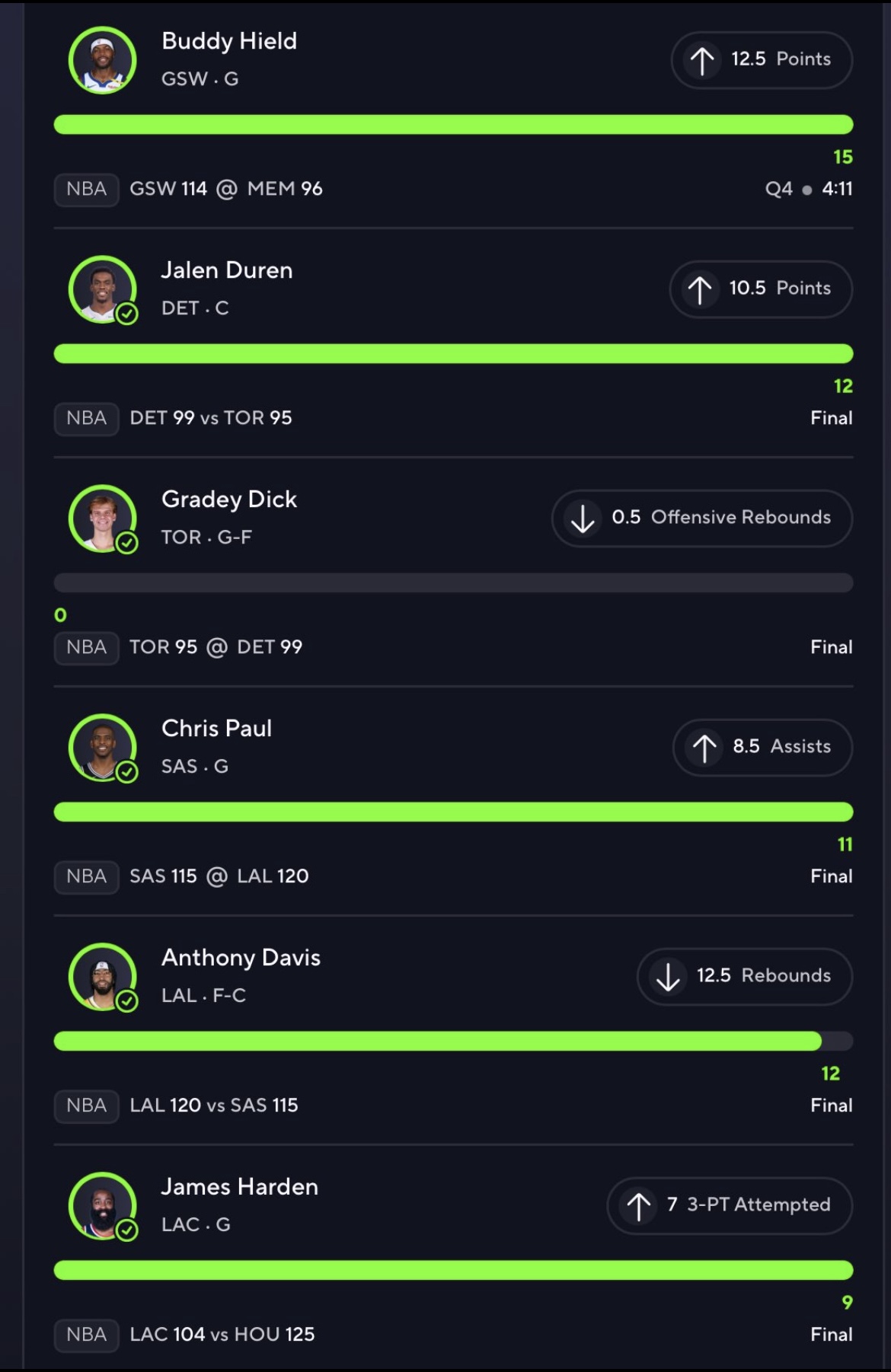The height and width of the screenshot is (1372, 891).
Task: Click the up arrow on 12.5 Points
Action: pyautogui.click(x=702, y=60)
